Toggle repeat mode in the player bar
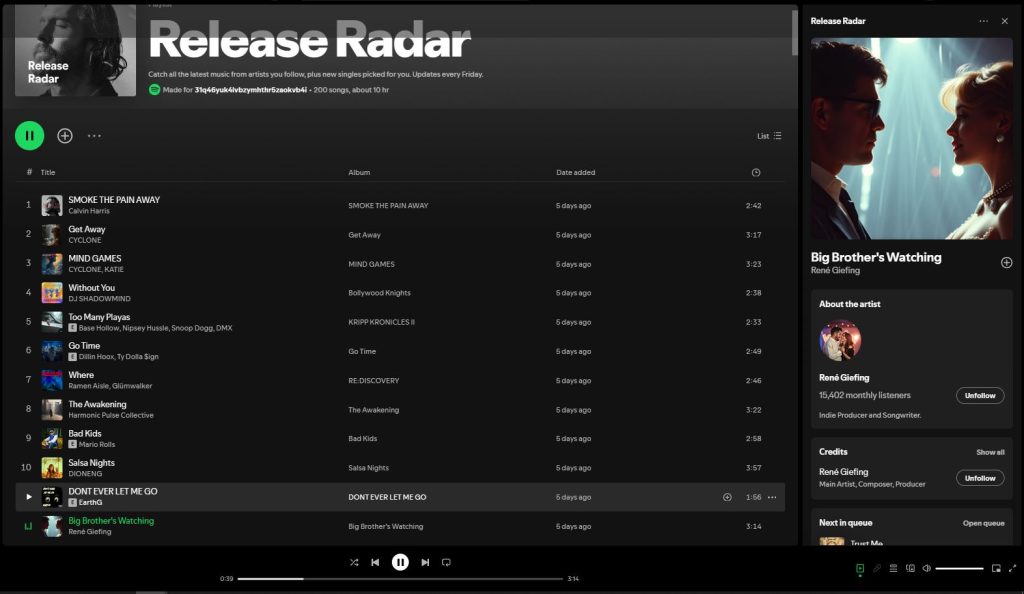The image size is (1024, 594). click(x=446, y=562)
